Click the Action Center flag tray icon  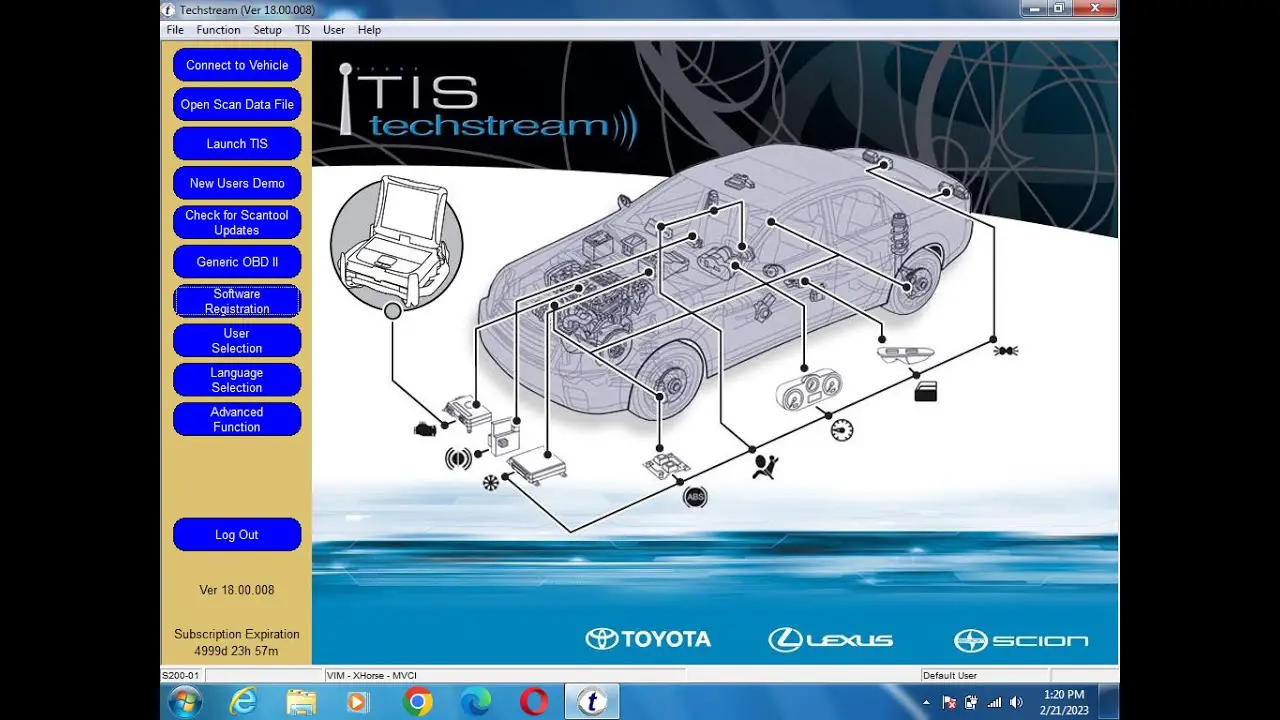pos(950,703)
